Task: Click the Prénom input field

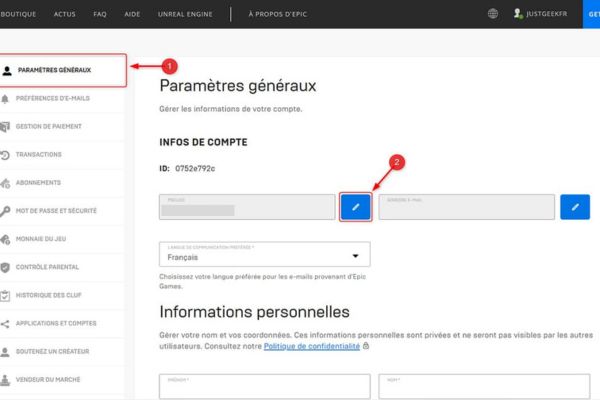Action: pyautogui.click(x=265, y=387)
